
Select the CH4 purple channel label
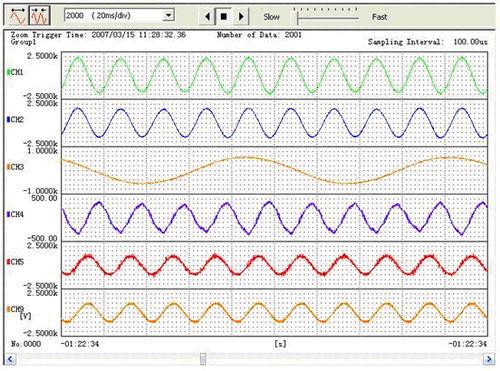pyautogui.click(x=15, y=214)
